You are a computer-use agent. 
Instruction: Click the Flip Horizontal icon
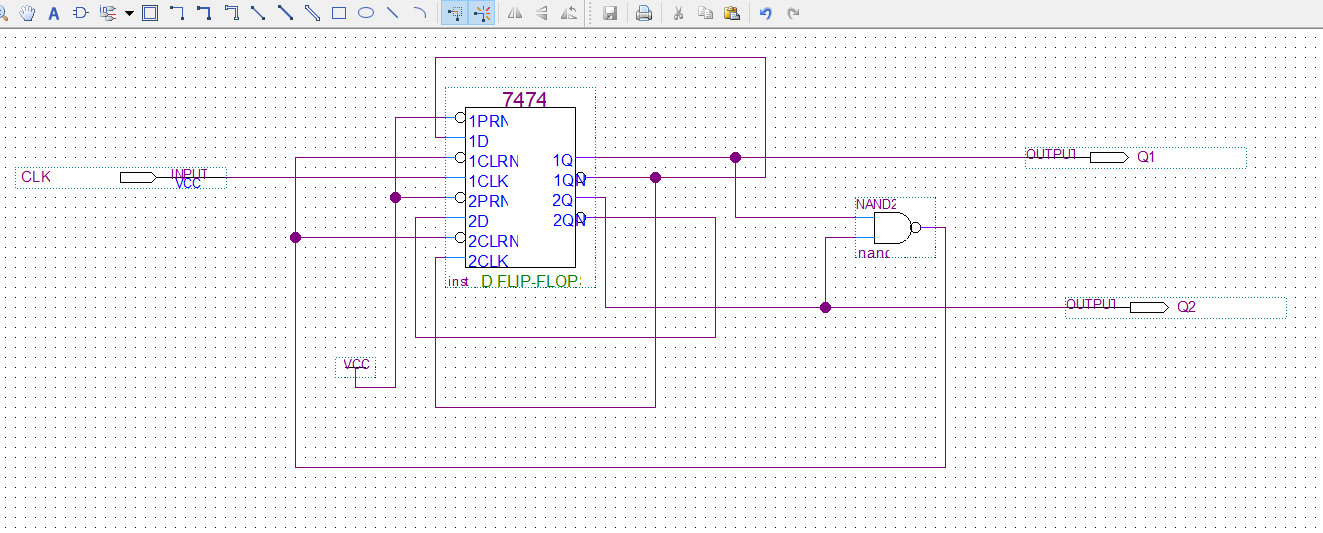point(515,13)
